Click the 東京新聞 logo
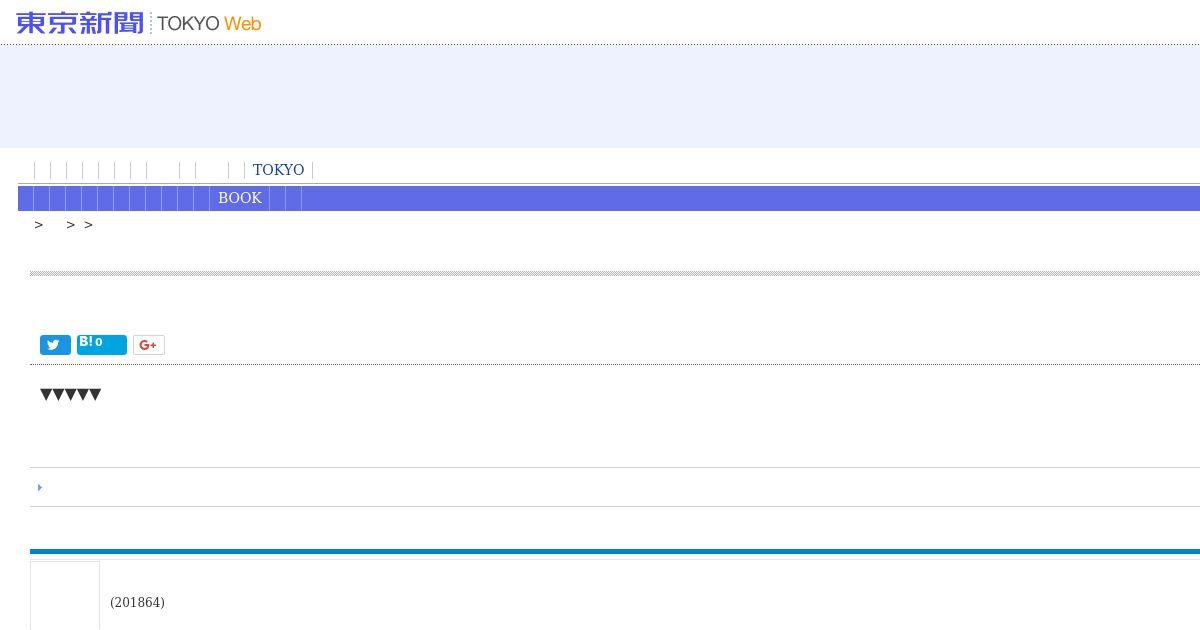The image size is (1200, 630). [x=80, y=23]
